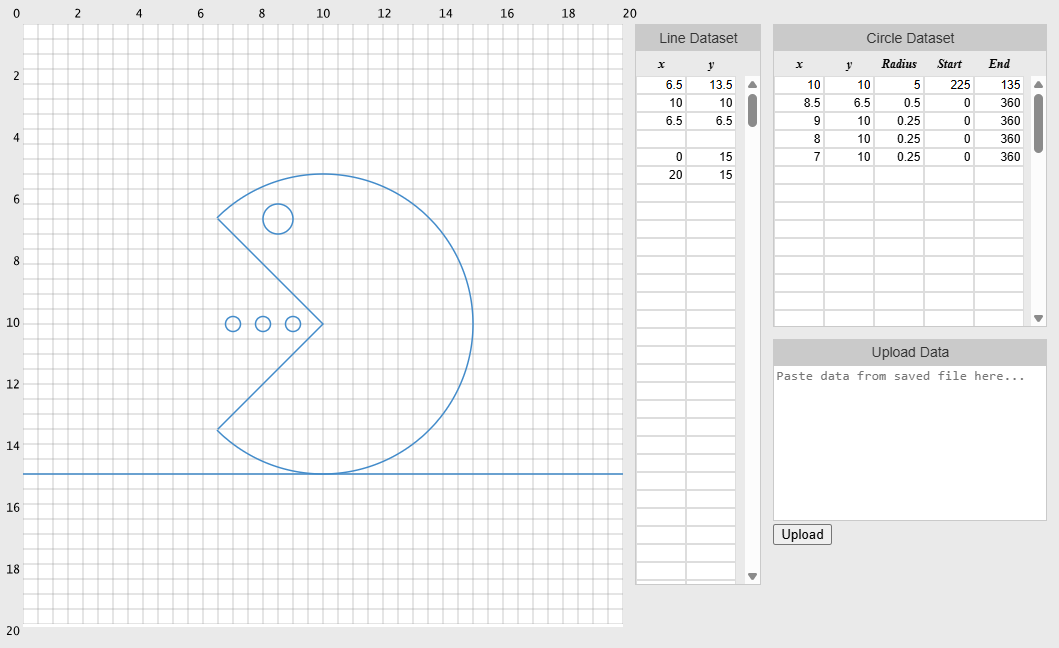Viewport: 1059px width, 648px height.
Task: Select circle End cell value 135
Action: pos(999,84)
